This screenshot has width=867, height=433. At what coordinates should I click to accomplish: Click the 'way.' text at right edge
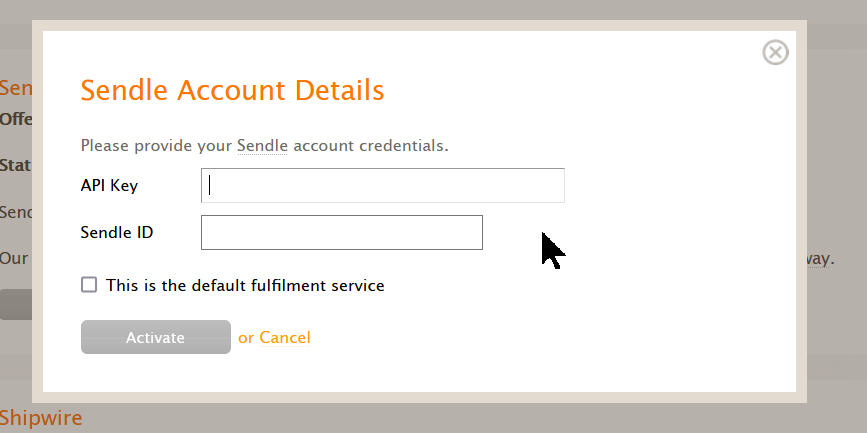(820, 259)
